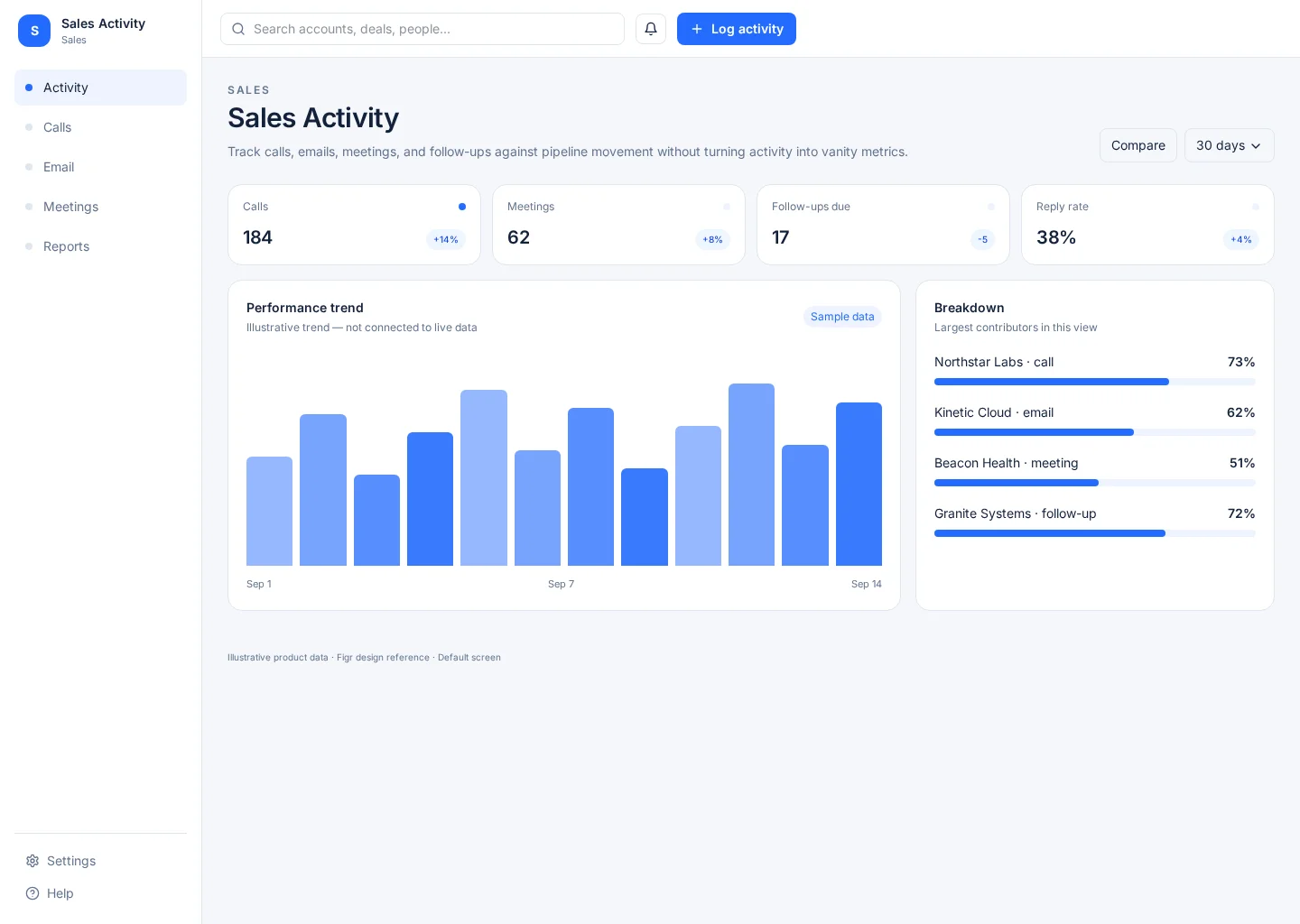Click the Compare button
1300x924 pixels.
(1138, 145)
